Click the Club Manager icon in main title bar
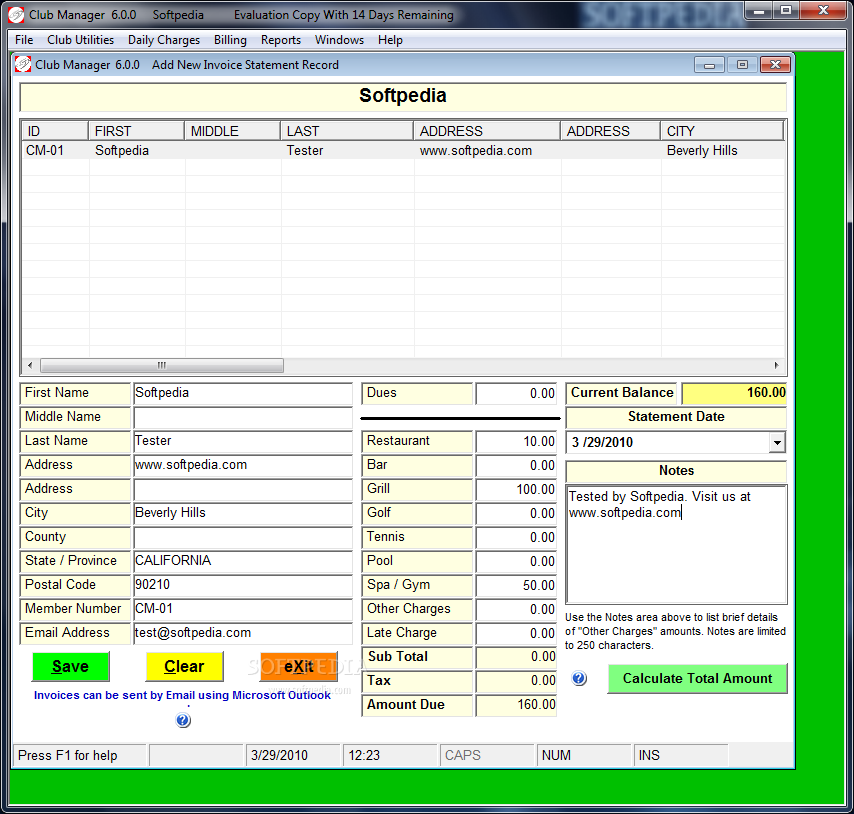This screenshot has height=814, width=854. (16, 15)
